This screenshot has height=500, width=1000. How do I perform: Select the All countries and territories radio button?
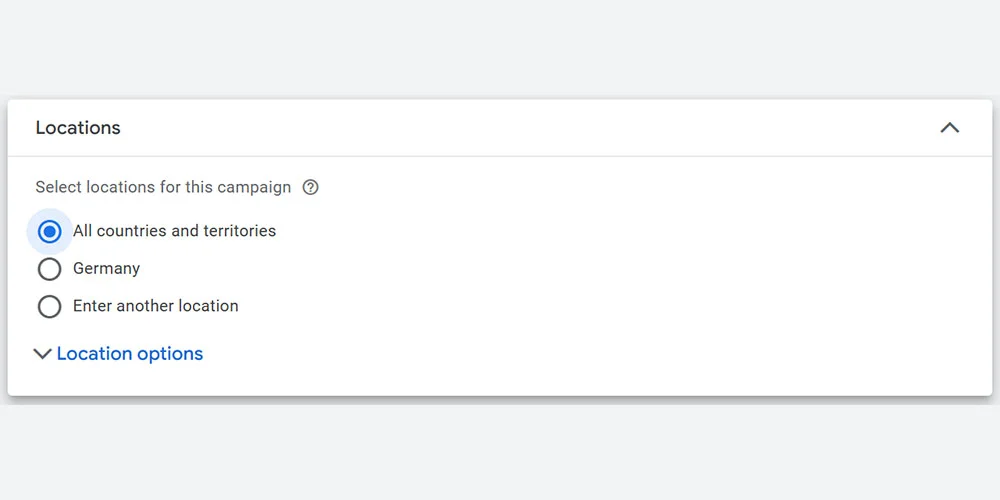click(49, 231)
